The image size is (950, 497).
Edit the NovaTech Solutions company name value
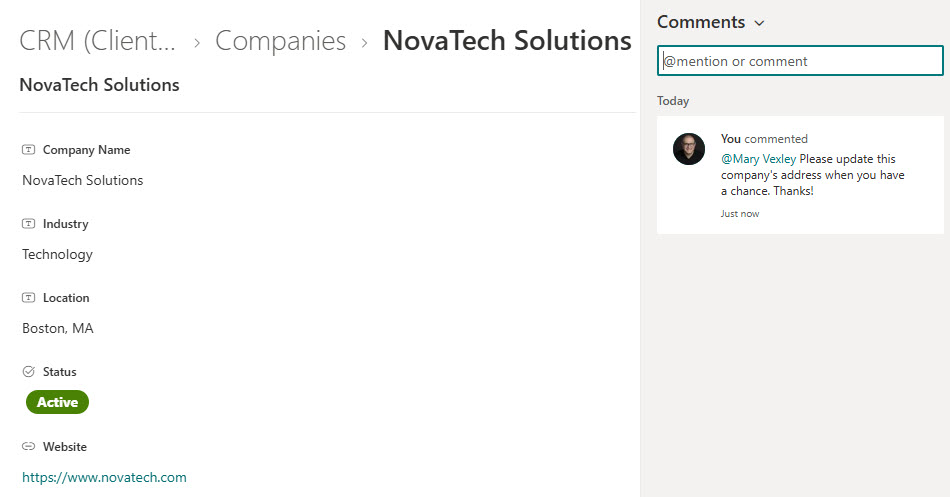[83, 180]
